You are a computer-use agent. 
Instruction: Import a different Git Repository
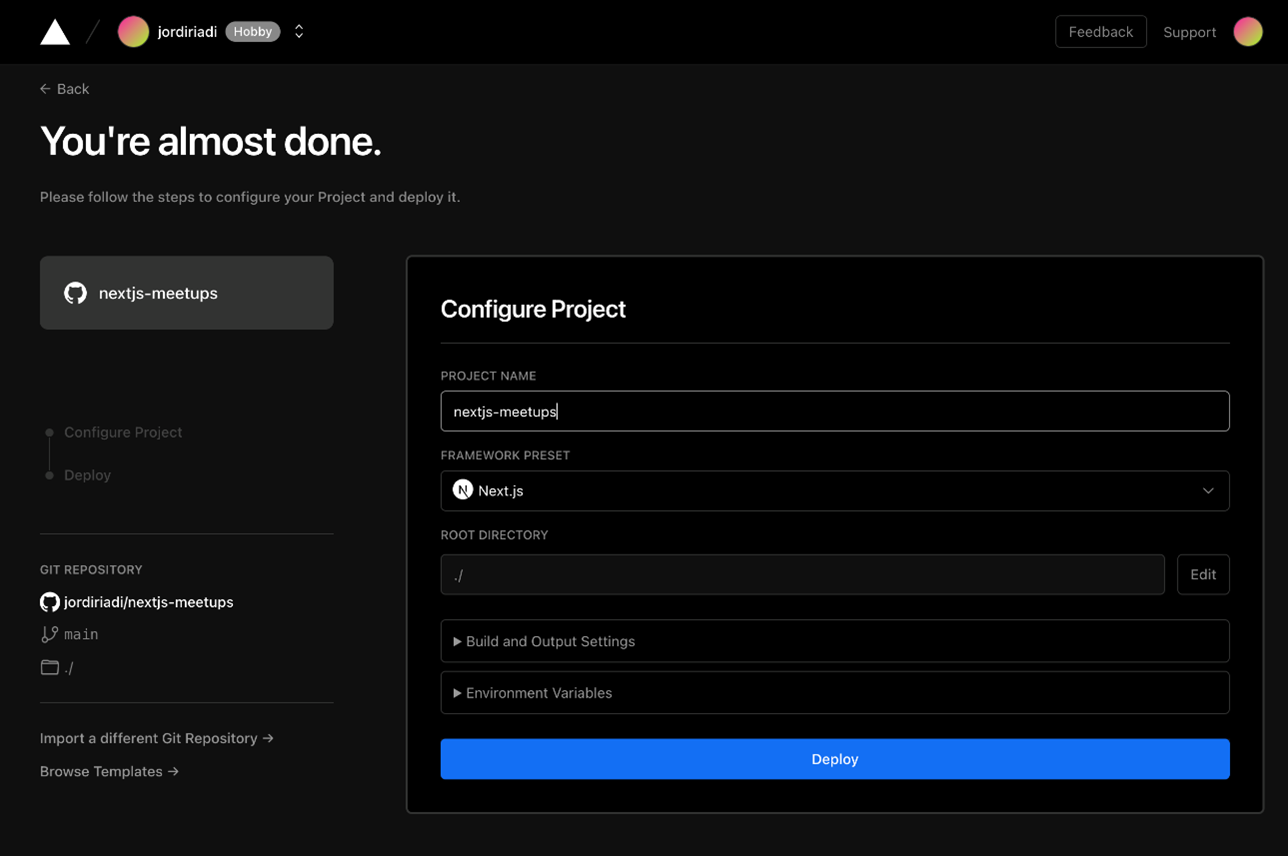pos(157,738)
